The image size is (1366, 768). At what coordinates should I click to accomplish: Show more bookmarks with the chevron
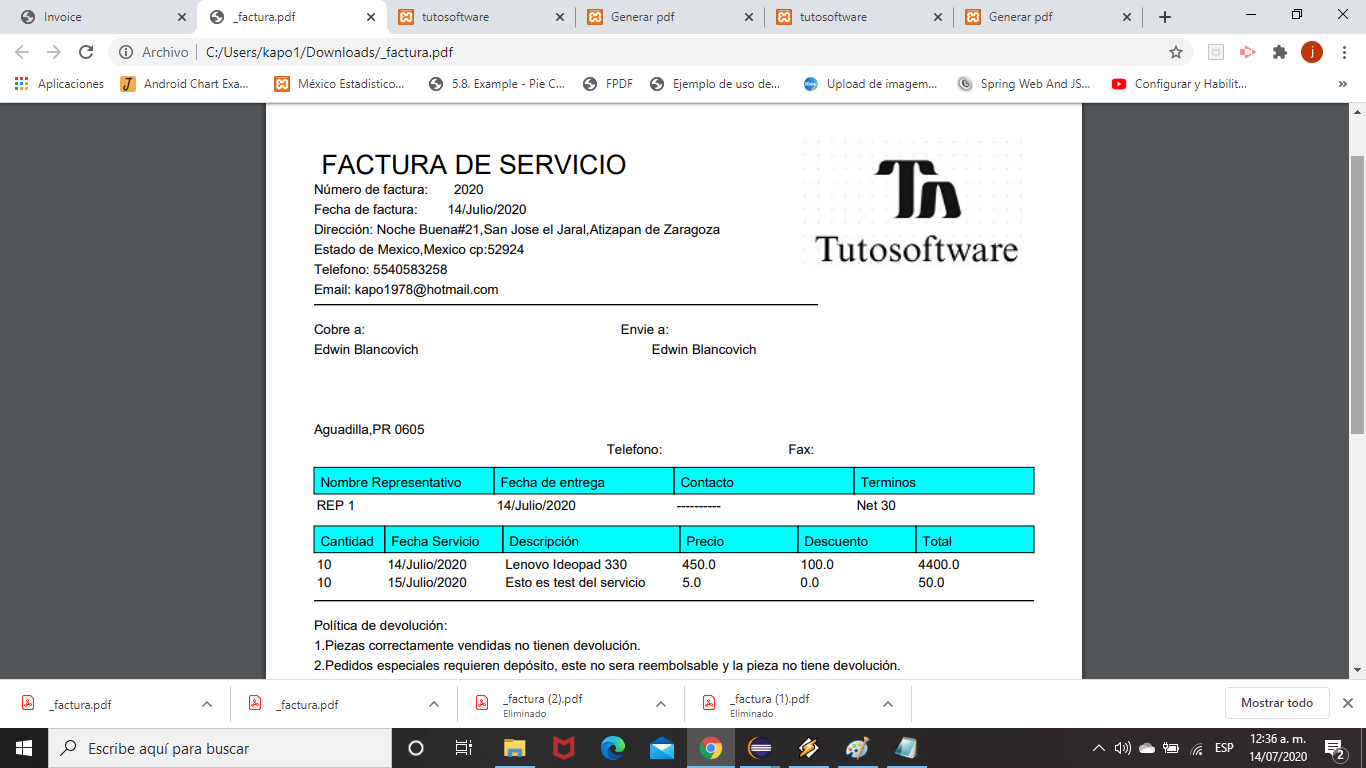pos(1342,84)
